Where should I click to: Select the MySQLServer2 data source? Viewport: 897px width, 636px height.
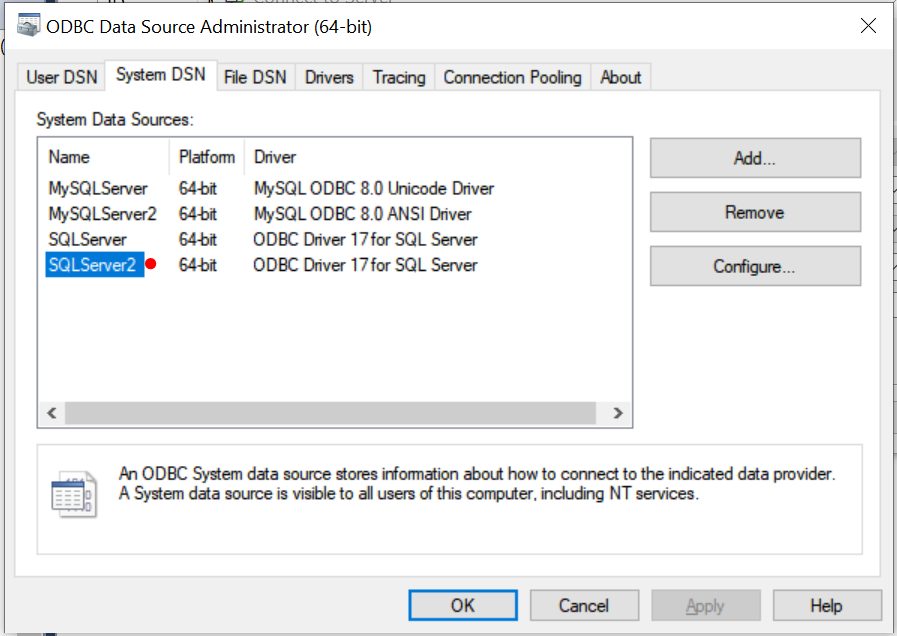[102, 214]
